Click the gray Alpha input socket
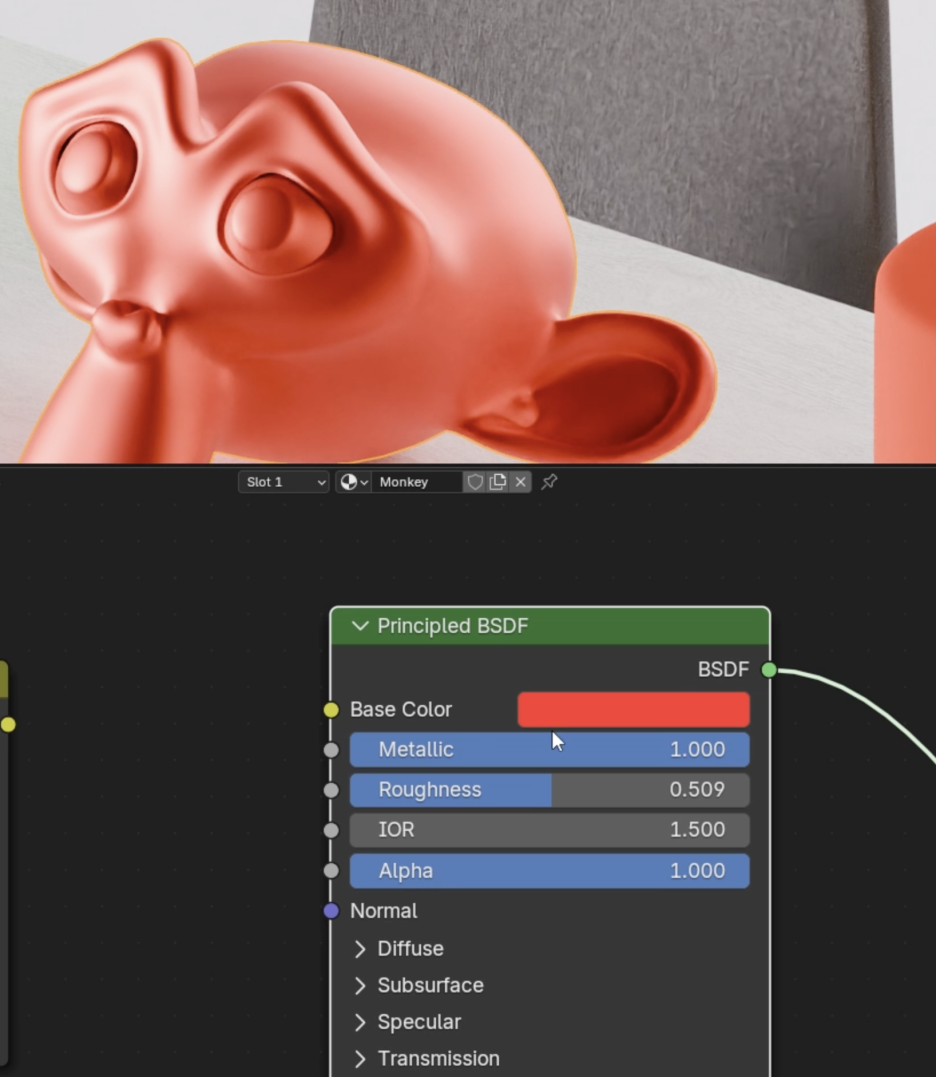936x1077 pixels. click(331, 871)
